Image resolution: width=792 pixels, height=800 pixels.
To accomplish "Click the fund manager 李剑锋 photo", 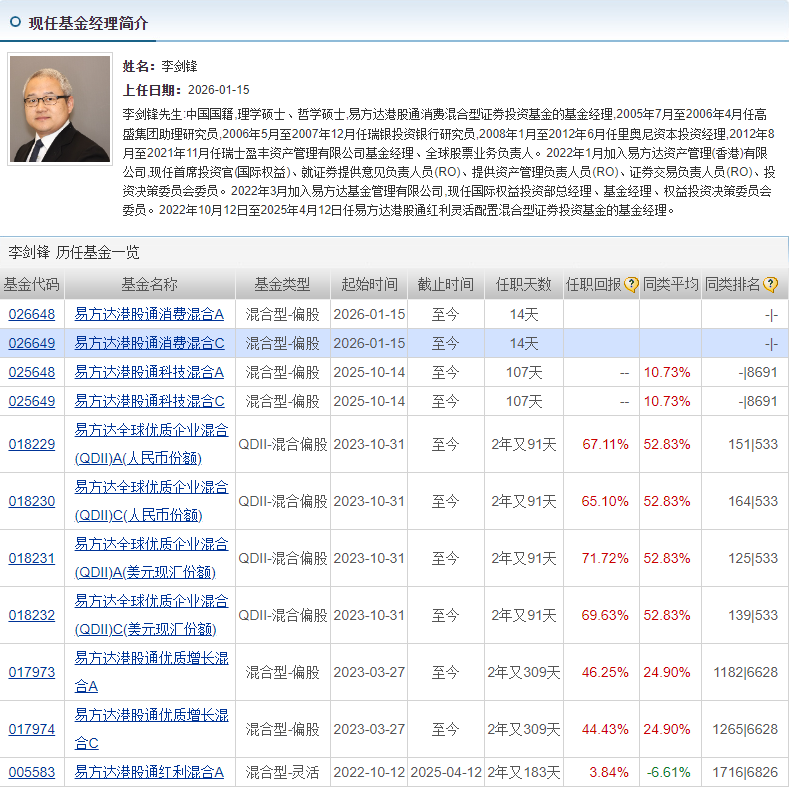I will [x=60, y=109].
